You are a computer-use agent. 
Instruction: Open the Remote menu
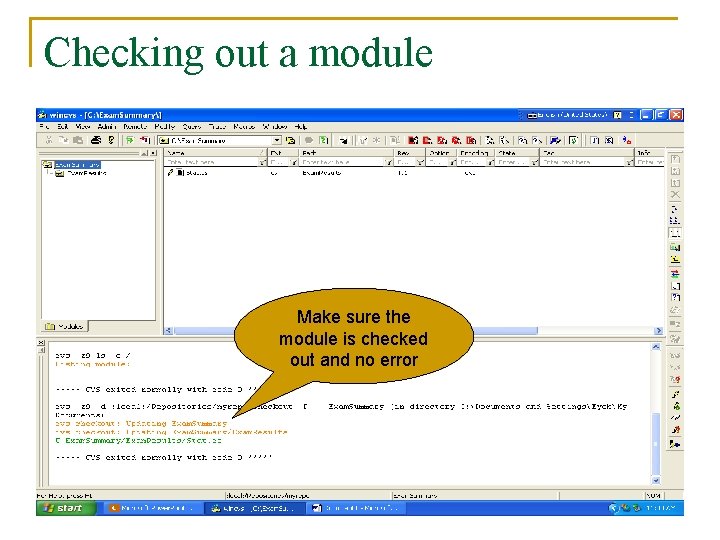[x=135, y=126]
